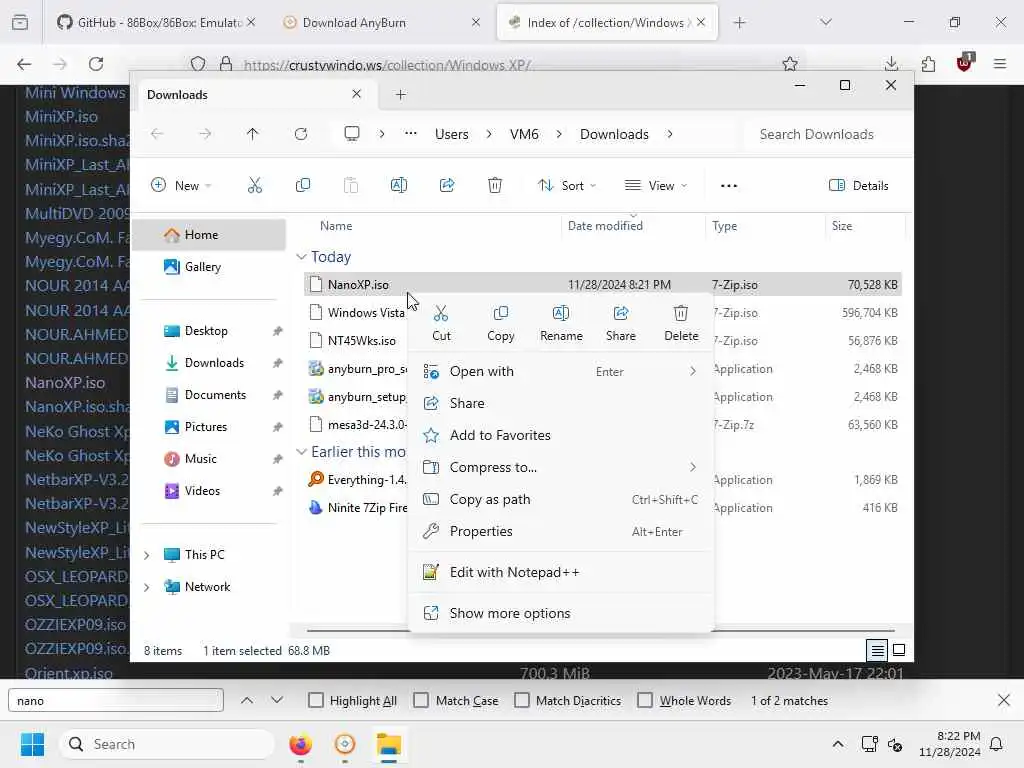Open the Windows Start menu
Image resolution: width=1024 pixels, height=768 pixels.
pos(33,744)
